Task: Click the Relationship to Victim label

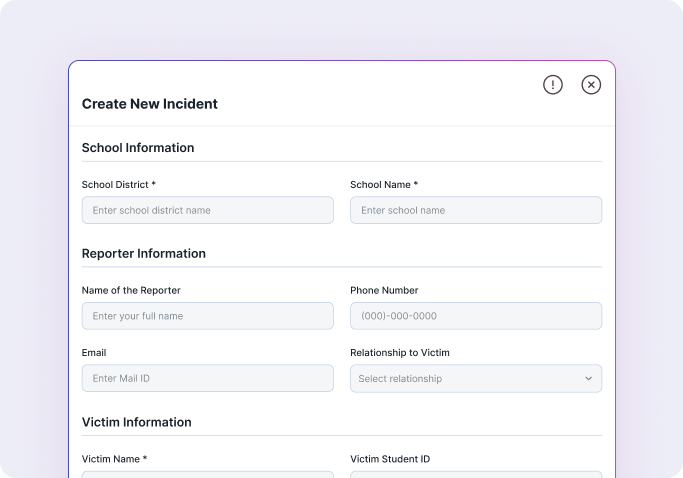Action: [400, 353]
